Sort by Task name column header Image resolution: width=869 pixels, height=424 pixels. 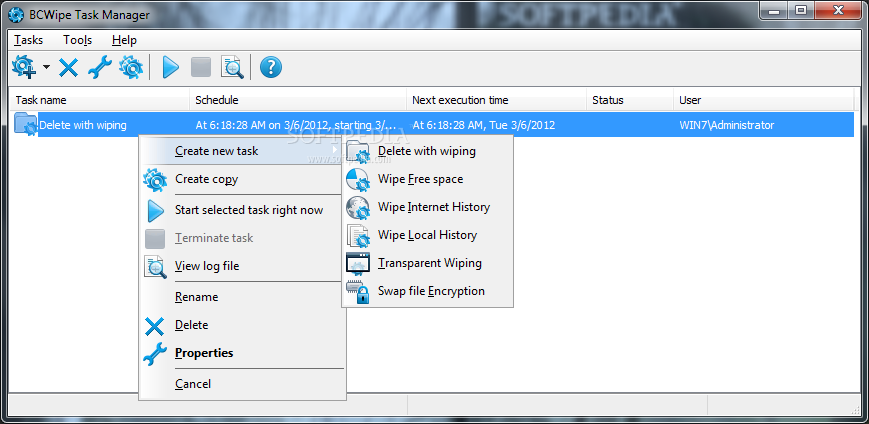[x=100, y=100]
